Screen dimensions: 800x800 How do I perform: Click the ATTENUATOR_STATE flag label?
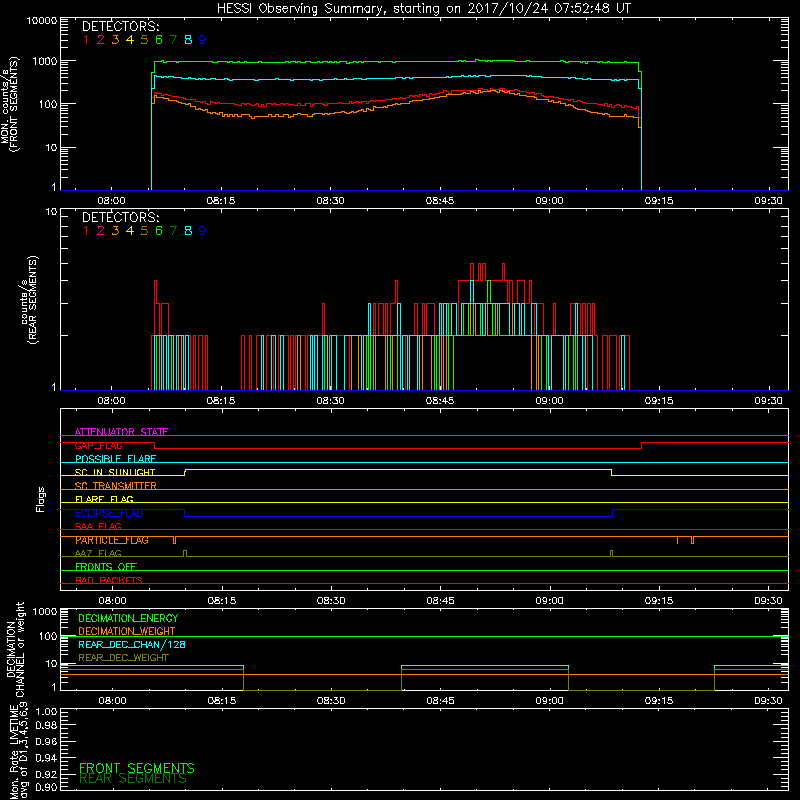click(x=121, y=432)
